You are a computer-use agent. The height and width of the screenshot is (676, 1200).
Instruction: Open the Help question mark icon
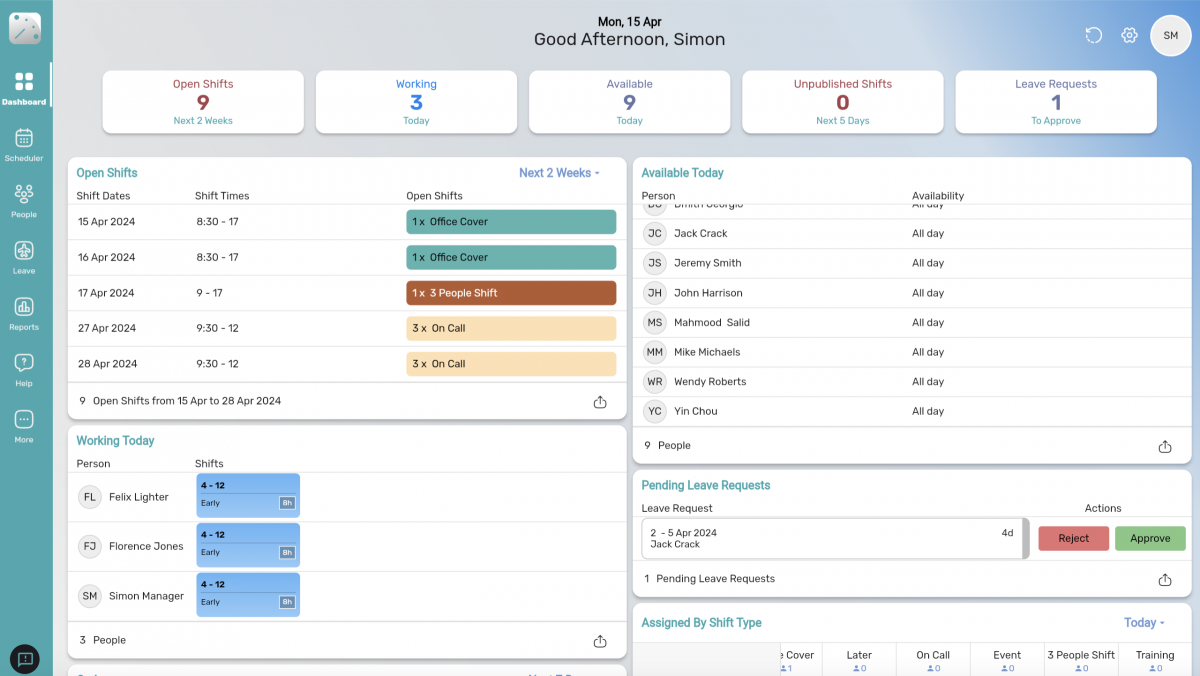pos(24,363)
